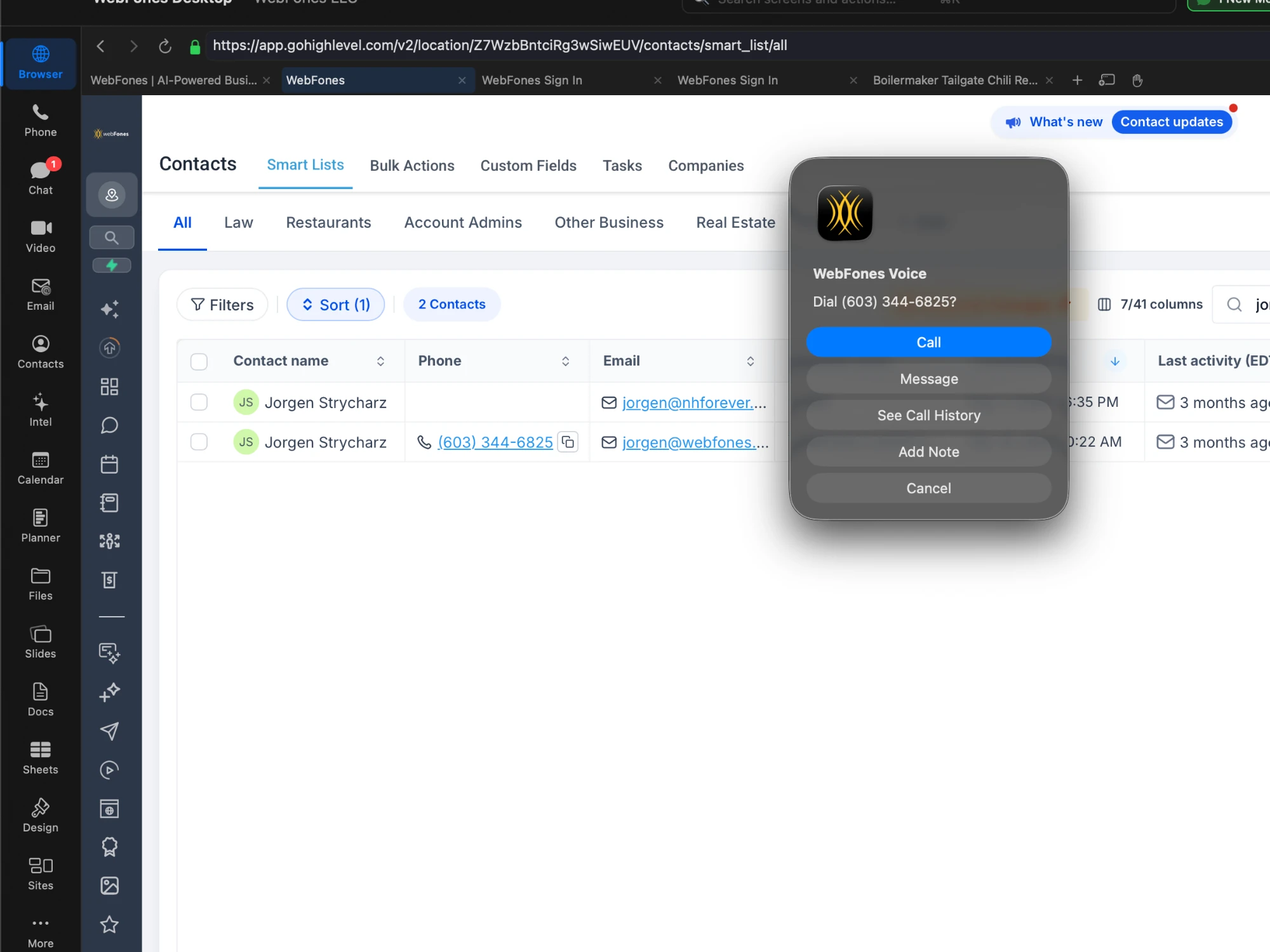Image resolution: width=1270 pixels, height=952 pixels.
Task: Sort by Email column arrows
Action: 750,361
